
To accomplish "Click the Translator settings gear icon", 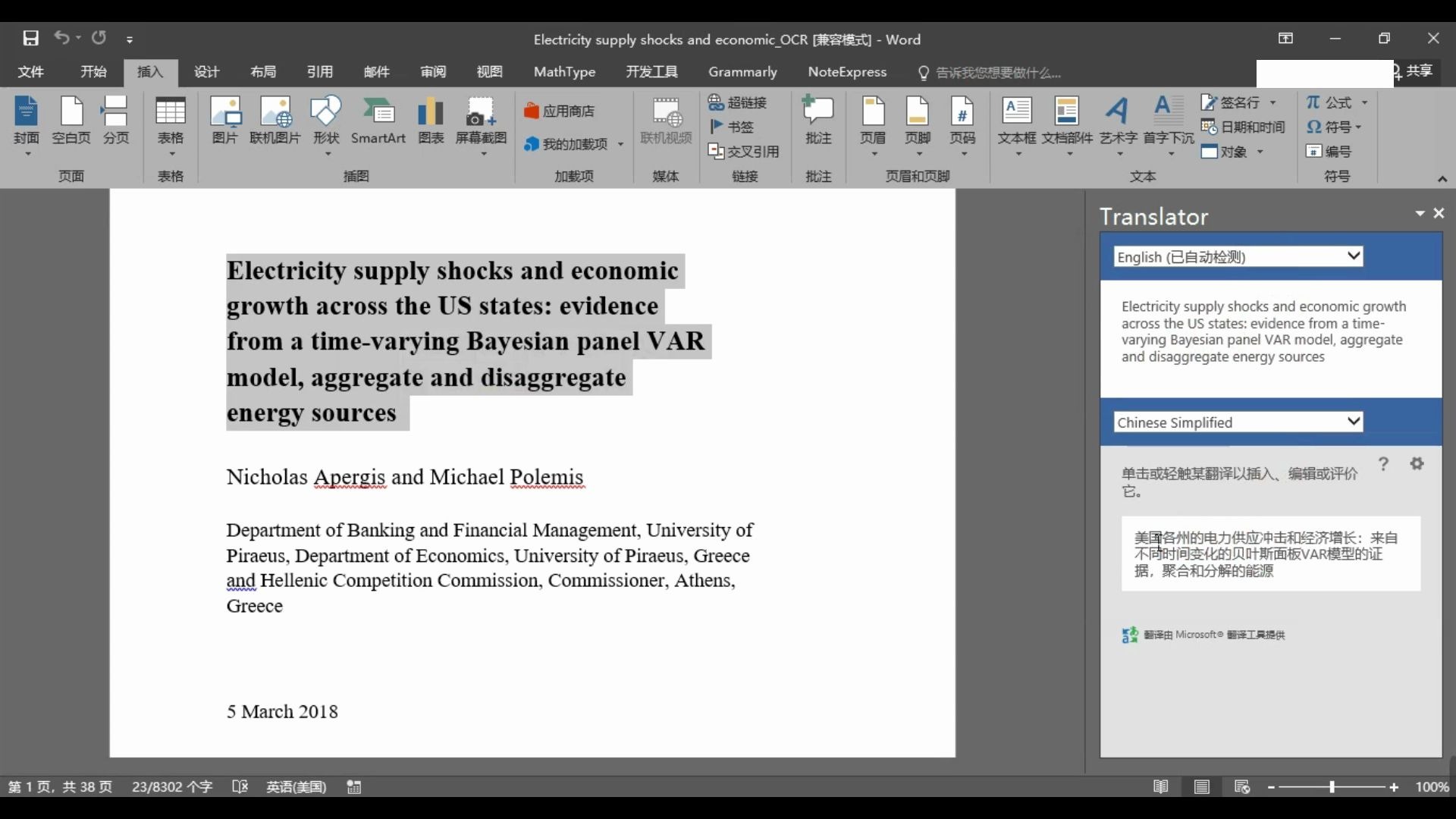I will [1417, 463].
